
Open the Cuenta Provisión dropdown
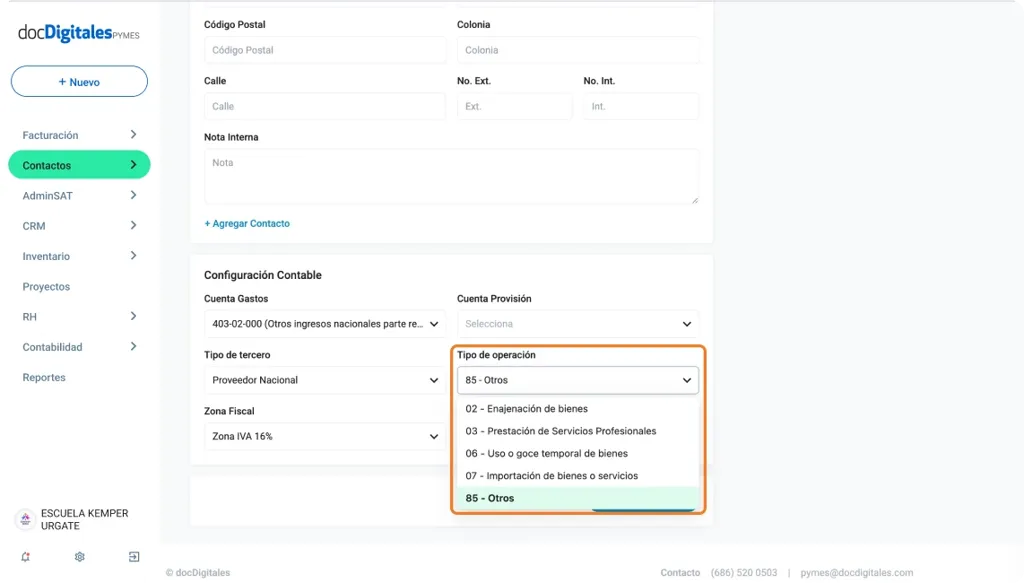(578, 324)
